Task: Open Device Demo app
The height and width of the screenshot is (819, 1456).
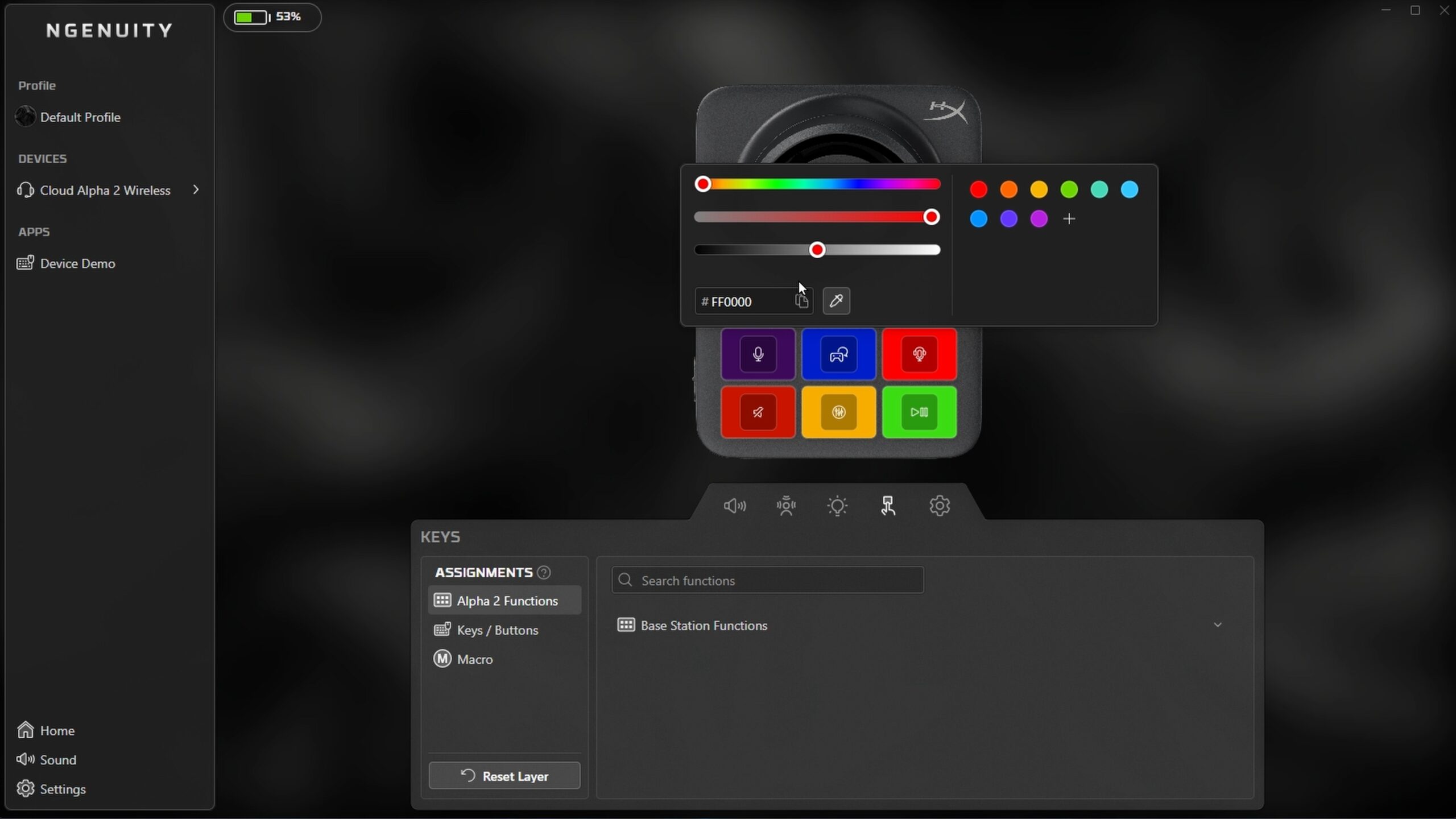Action: pos(77,263)
